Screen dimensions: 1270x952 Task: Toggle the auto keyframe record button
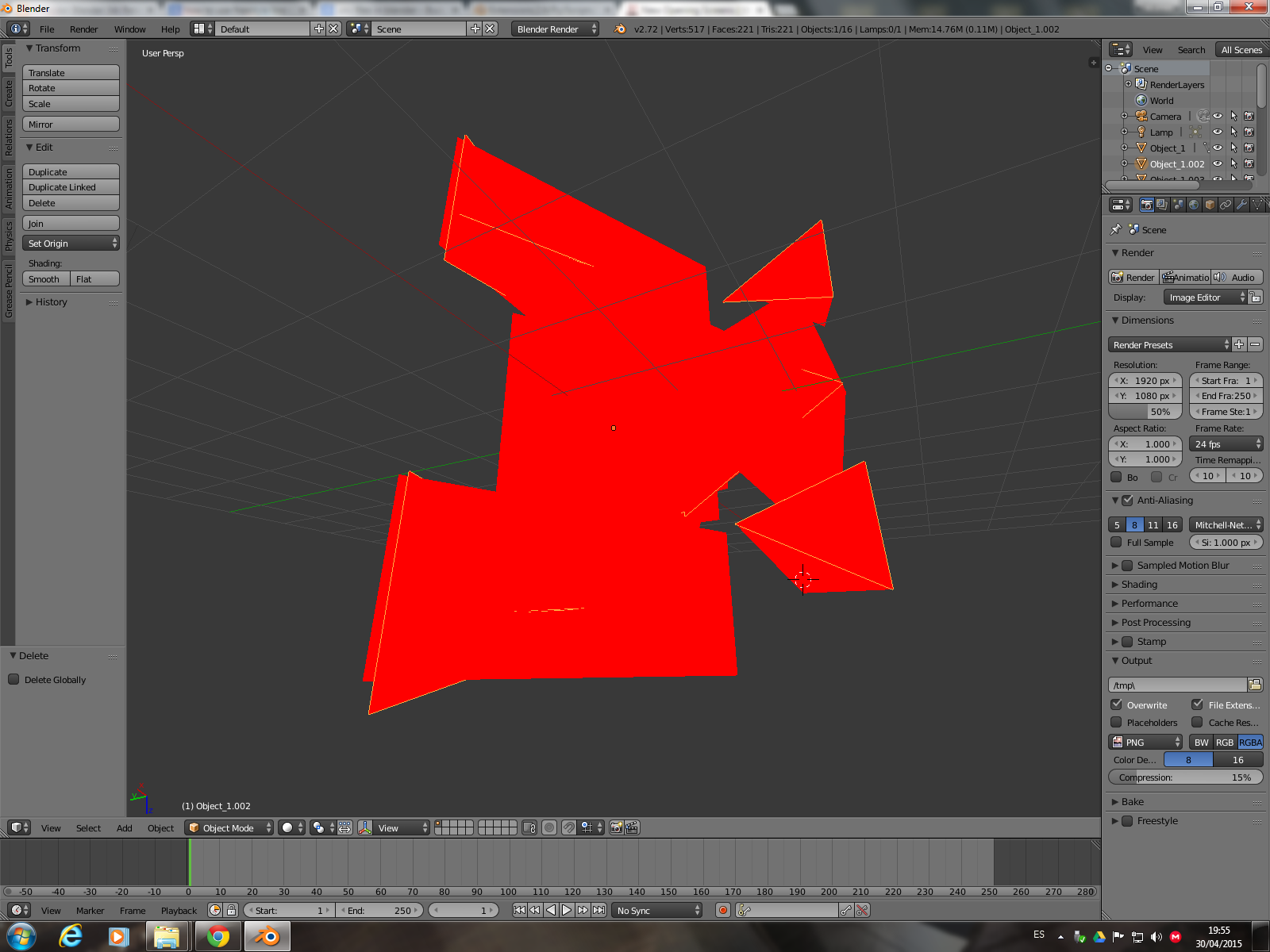(722, 910)
